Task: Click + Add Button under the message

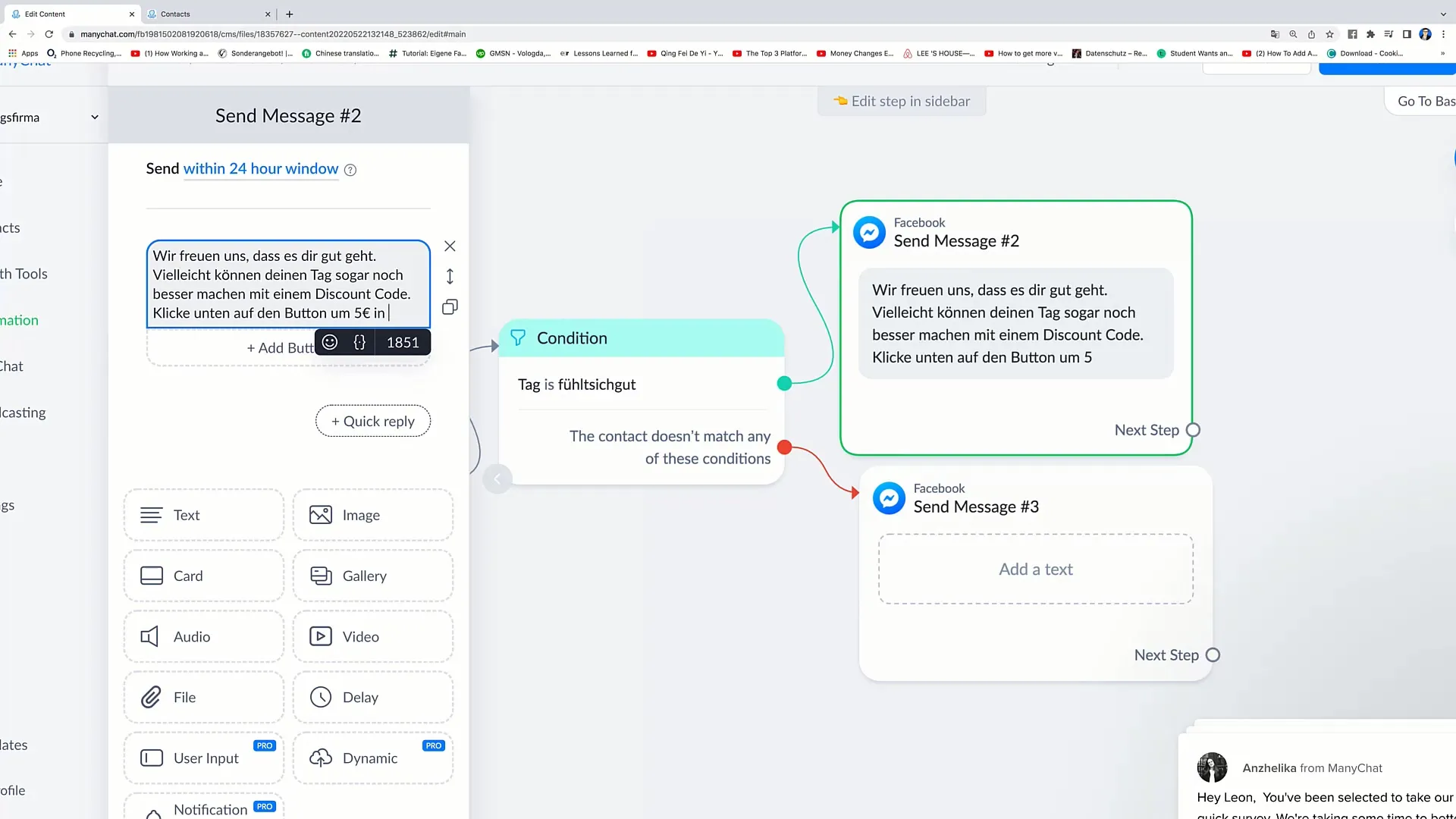Action: [280, 347]
